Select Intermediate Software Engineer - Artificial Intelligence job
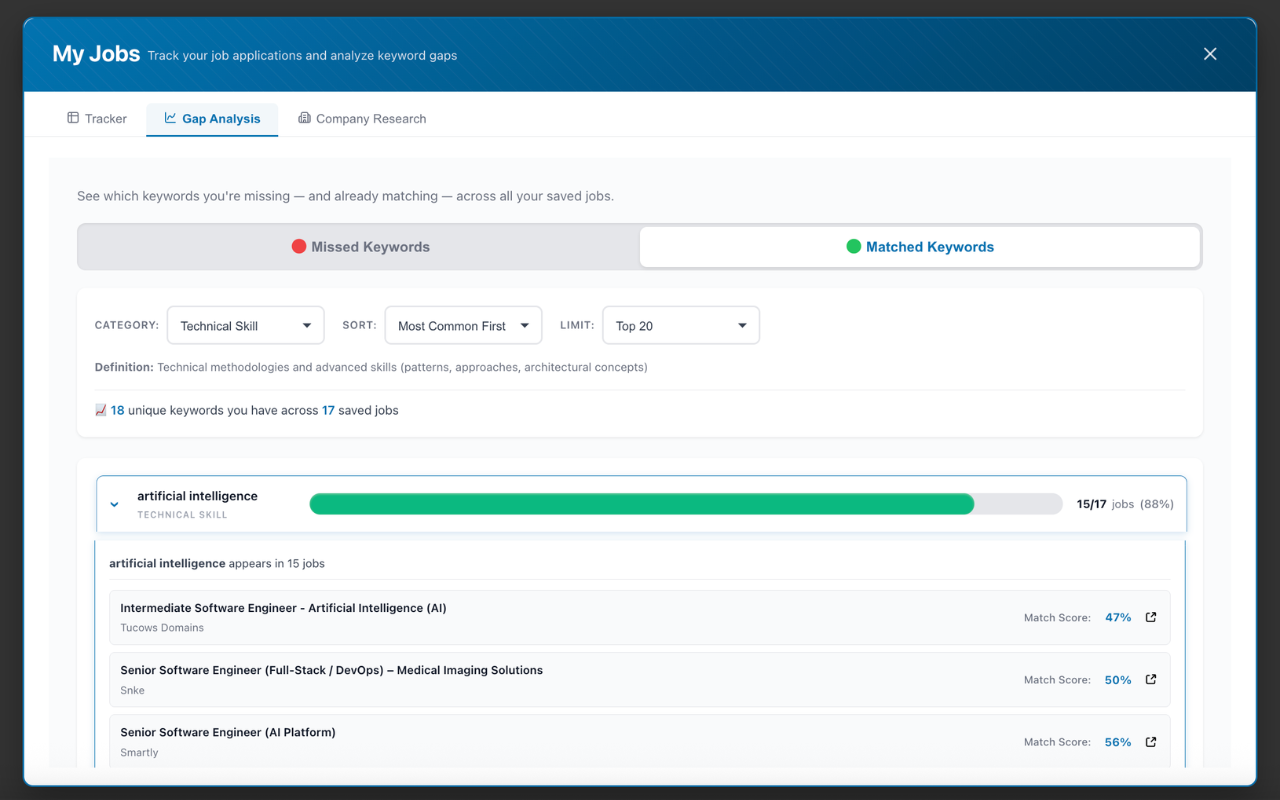The height and width of the screenshot is (800, 1280). [x=640, y=617]
